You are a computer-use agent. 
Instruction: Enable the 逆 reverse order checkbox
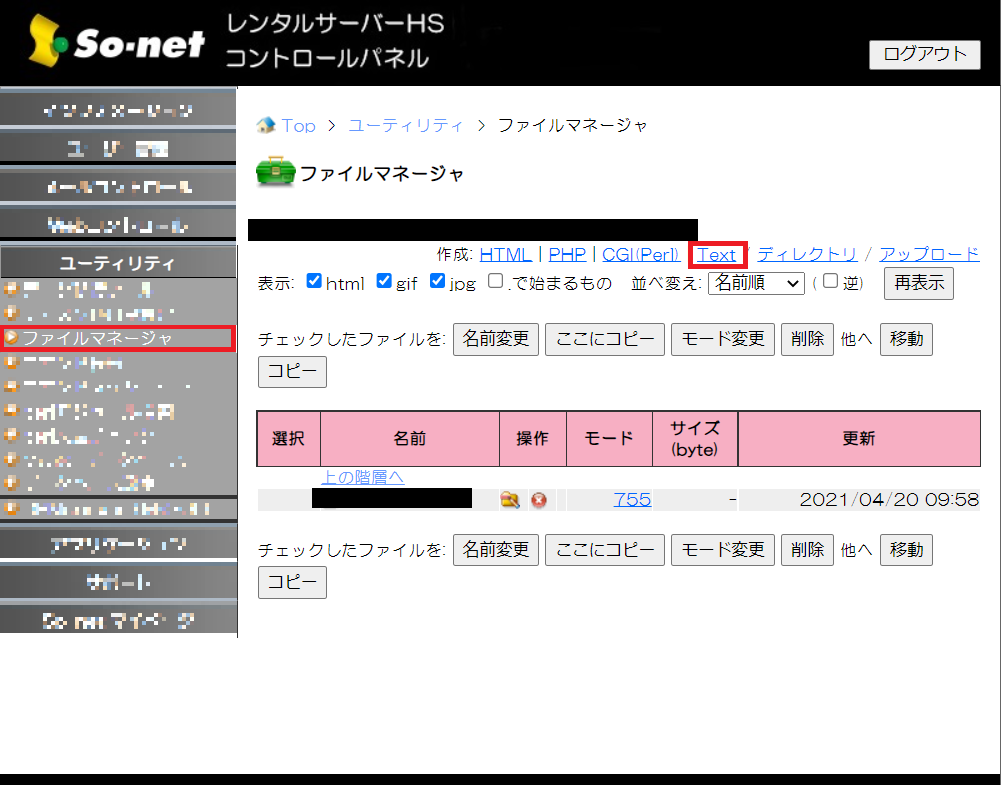830,282
